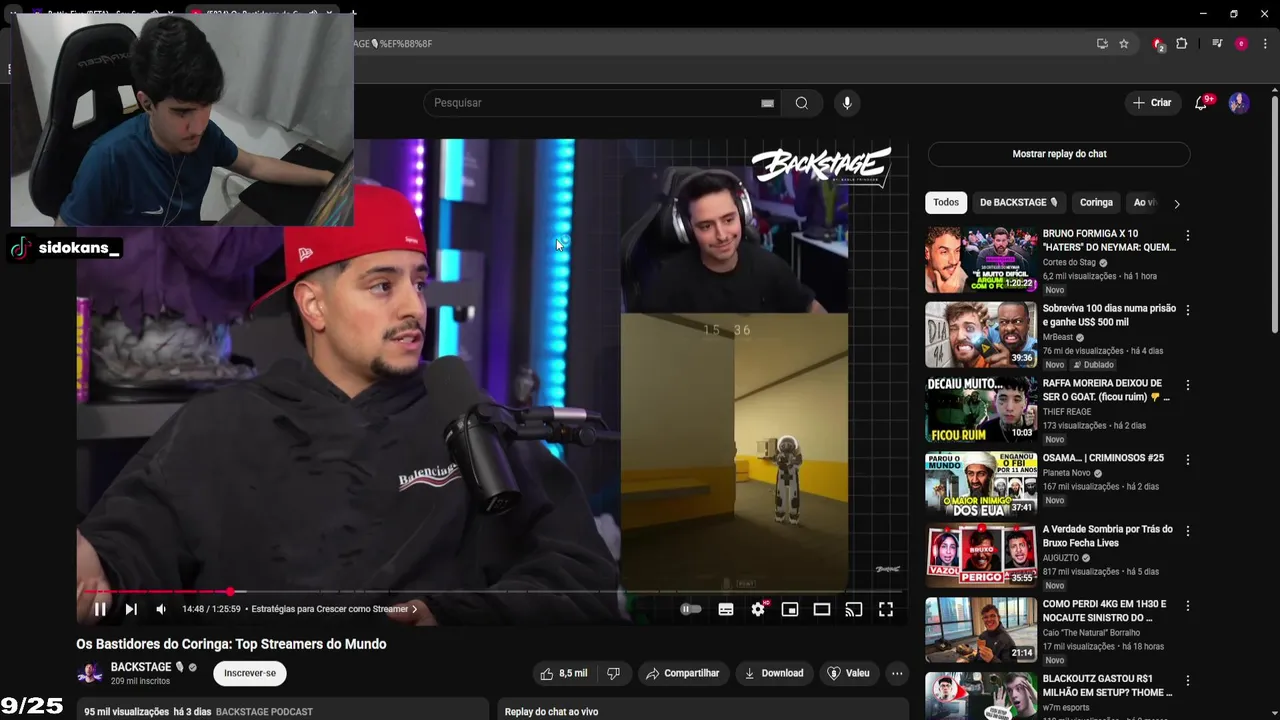Screen dimensions: 1280x720
Task: Mute the video volume speaker icon
Action: (161, 609)
